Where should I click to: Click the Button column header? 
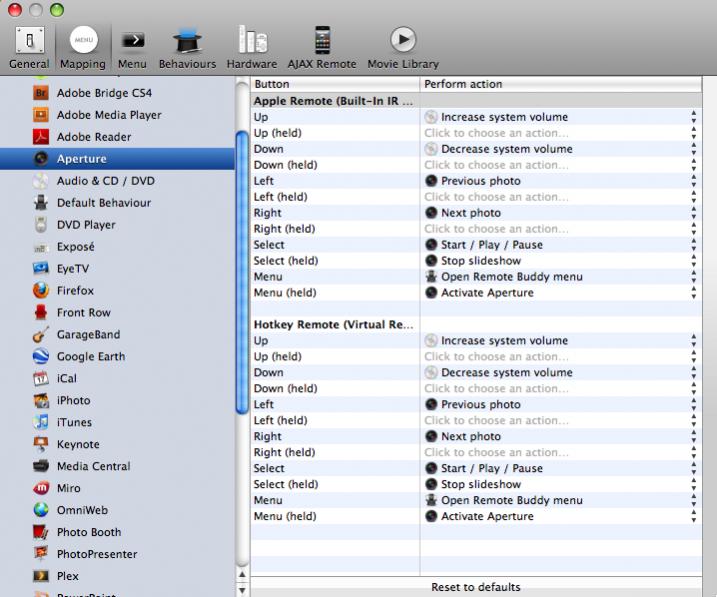coord(335,84)
